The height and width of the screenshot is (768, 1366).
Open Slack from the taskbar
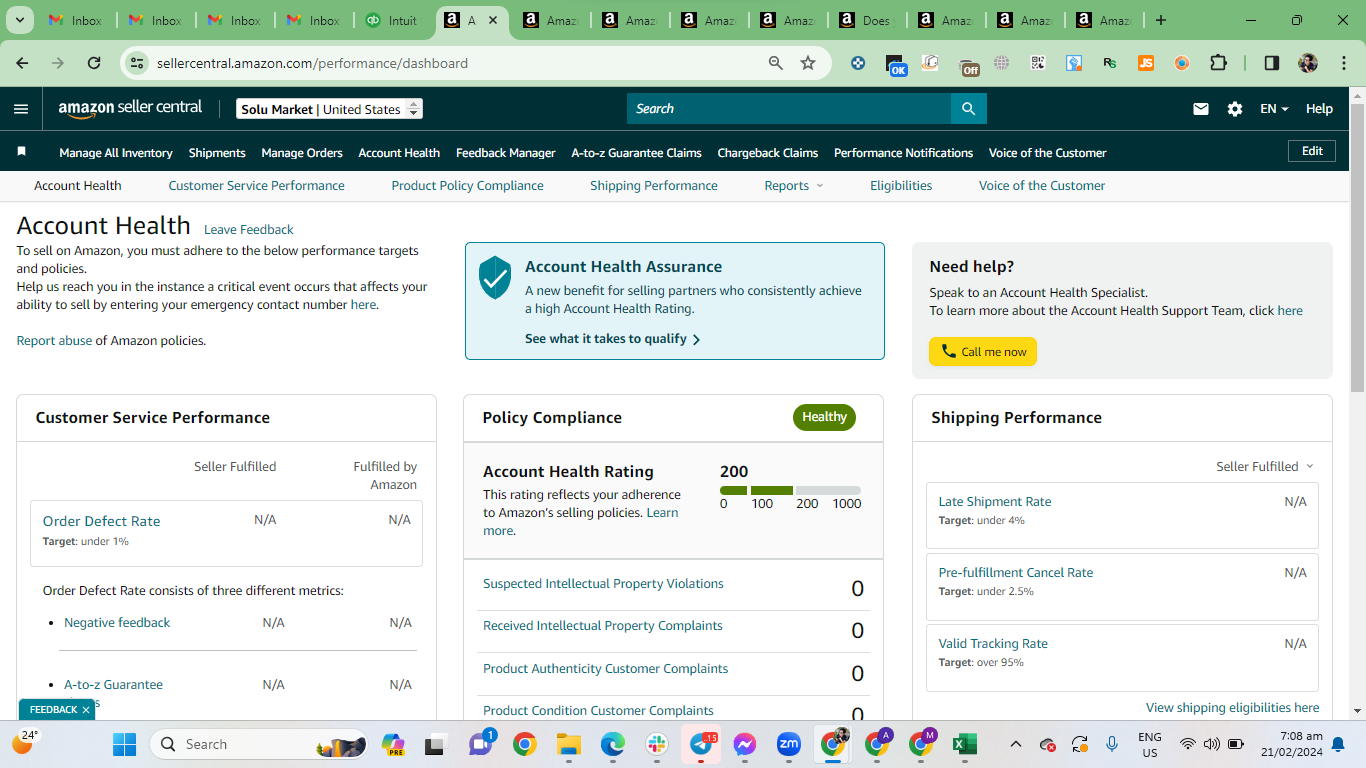point(657,744)
